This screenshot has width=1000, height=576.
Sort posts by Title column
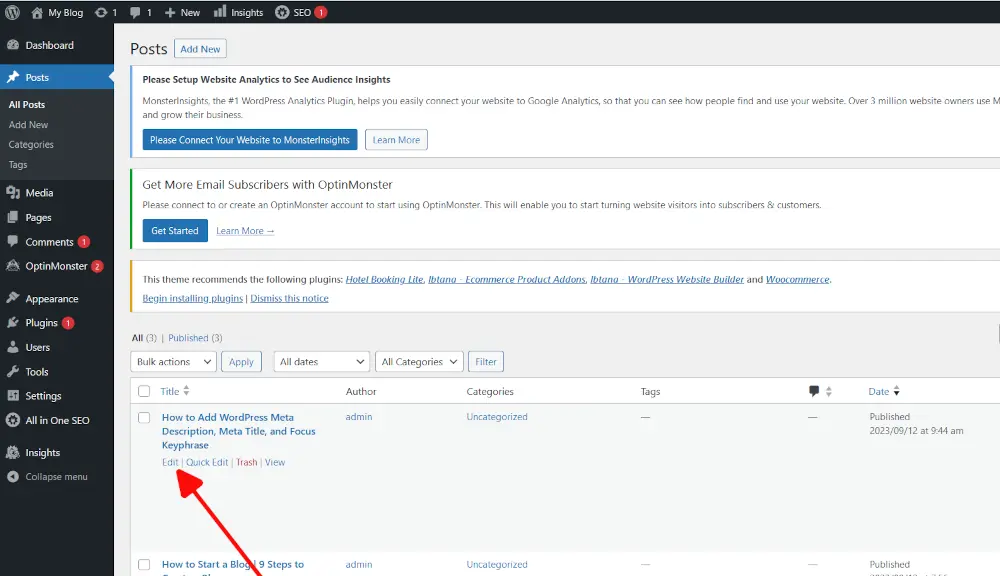pyautogui.click(x=174, y=391)
